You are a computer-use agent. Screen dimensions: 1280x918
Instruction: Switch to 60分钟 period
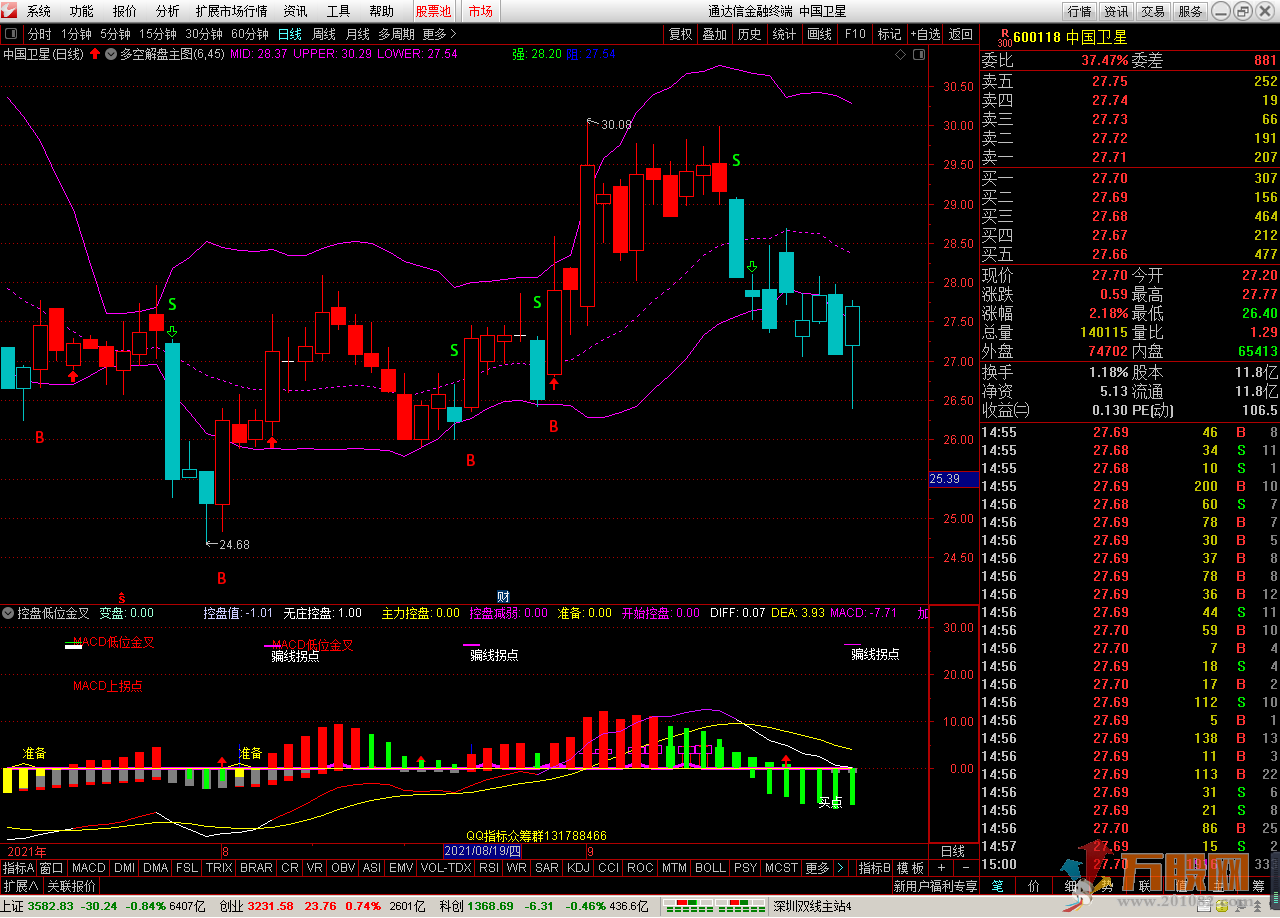pyautogui.click(x=251, y=34)
